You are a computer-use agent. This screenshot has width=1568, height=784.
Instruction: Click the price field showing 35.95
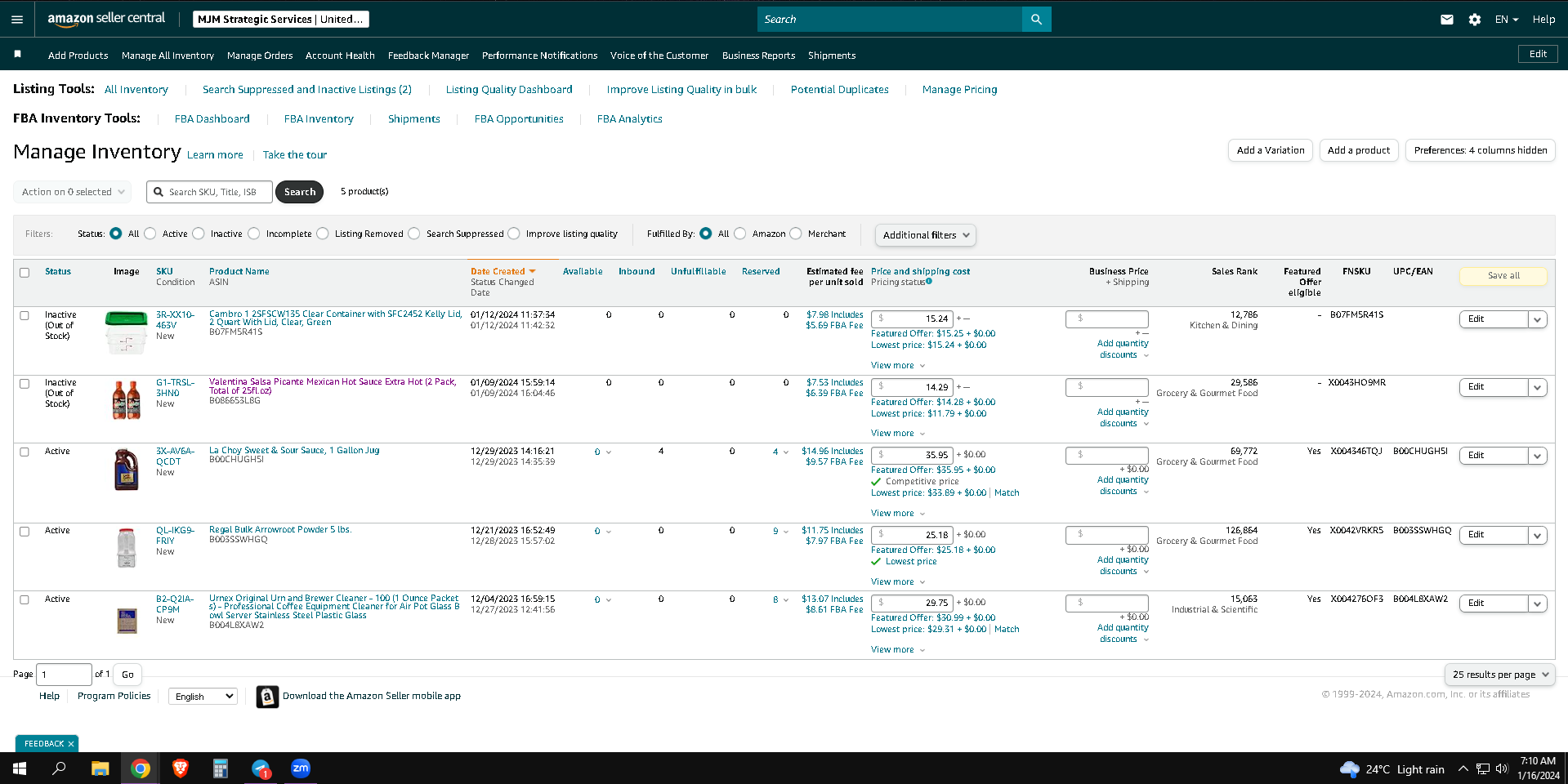point(912,455)
